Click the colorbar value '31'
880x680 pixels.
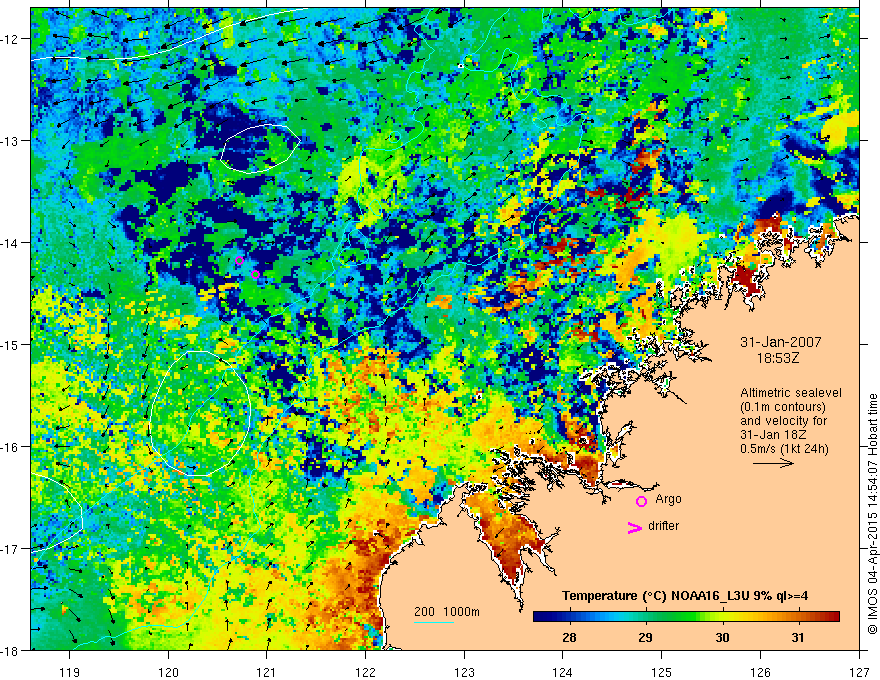tap(798, 638)
